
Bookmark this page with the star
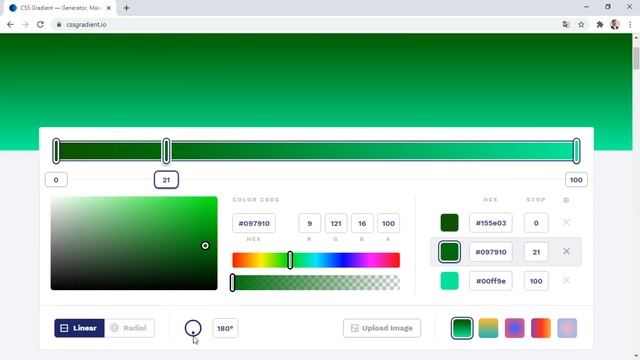(581, 24)
